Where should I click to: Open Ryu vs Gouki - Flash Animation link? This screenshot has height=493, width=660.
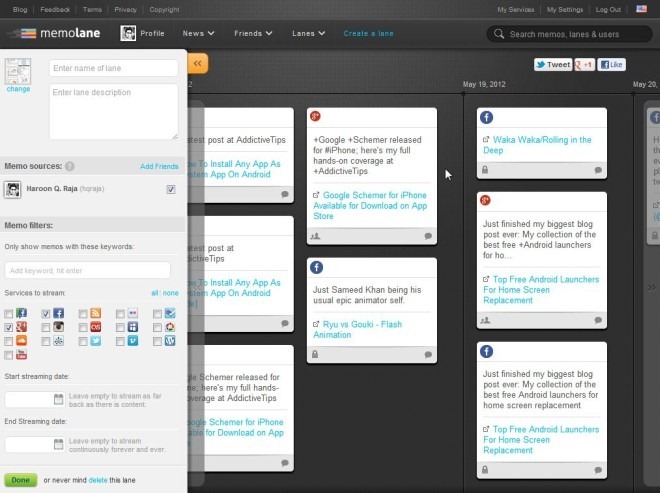tap(358, 329)
